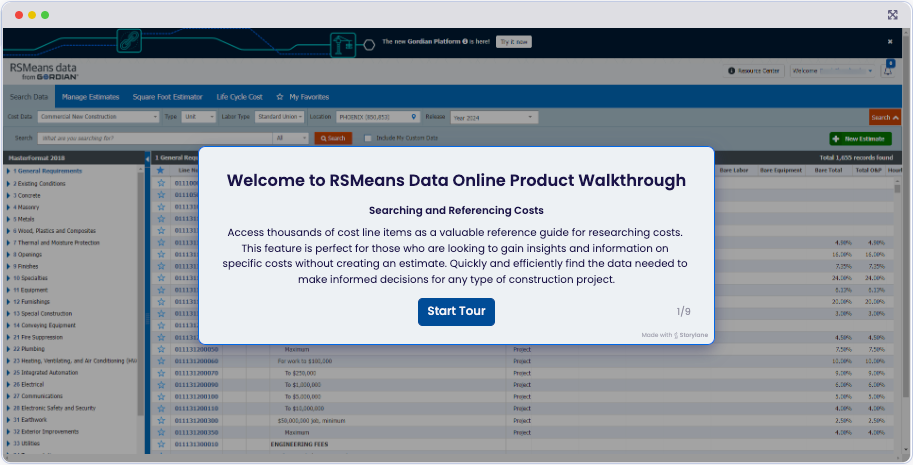This screenshot has height=465, width=913.
Task: Switch to the Manage Estimates tab
Action: (90, 97)
